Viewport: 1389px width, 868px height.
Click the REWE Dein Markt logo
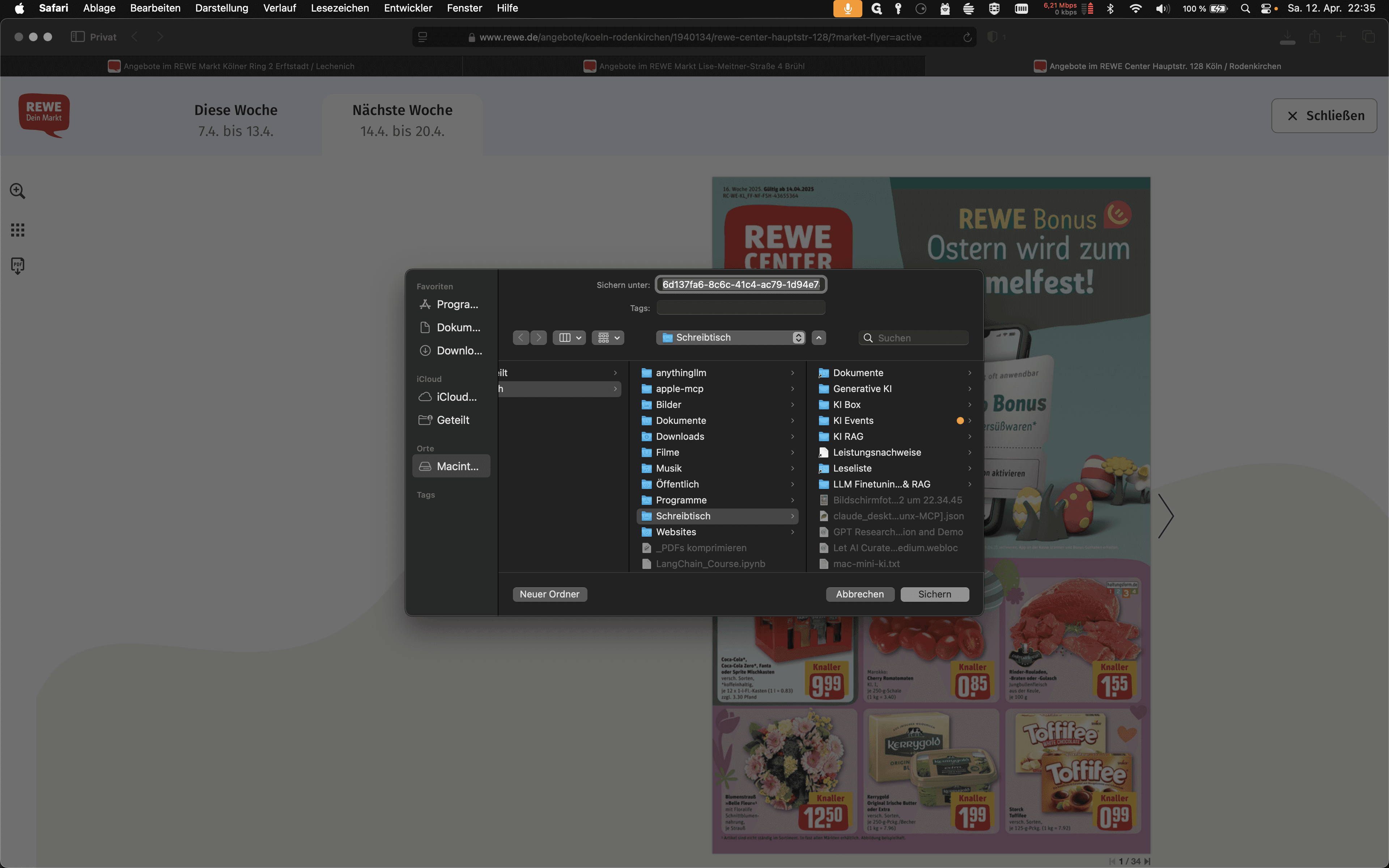tap(44, 115)
